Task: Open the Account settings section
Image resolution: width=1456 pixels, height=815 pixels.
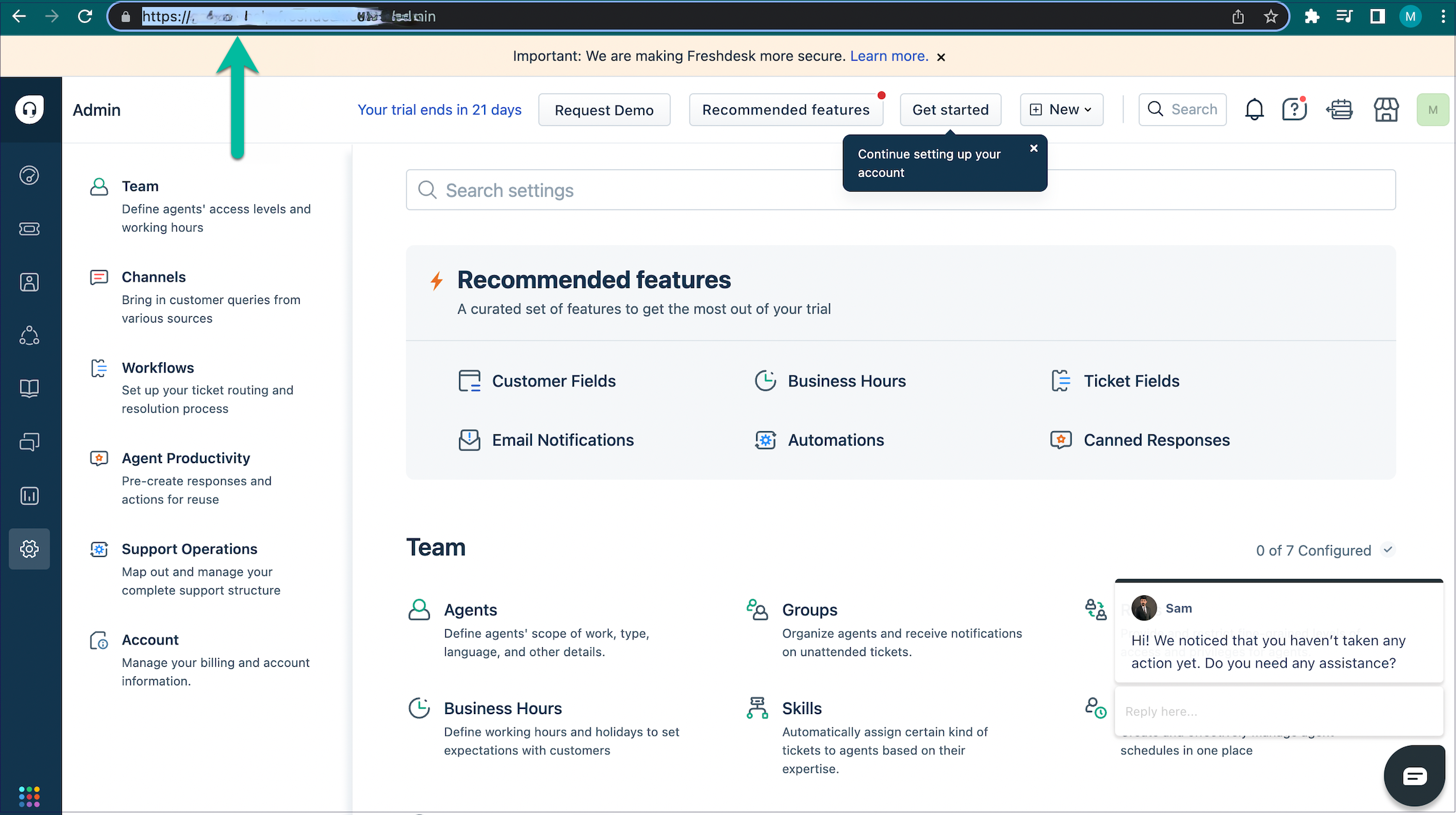Action: [x=150, y=639]
